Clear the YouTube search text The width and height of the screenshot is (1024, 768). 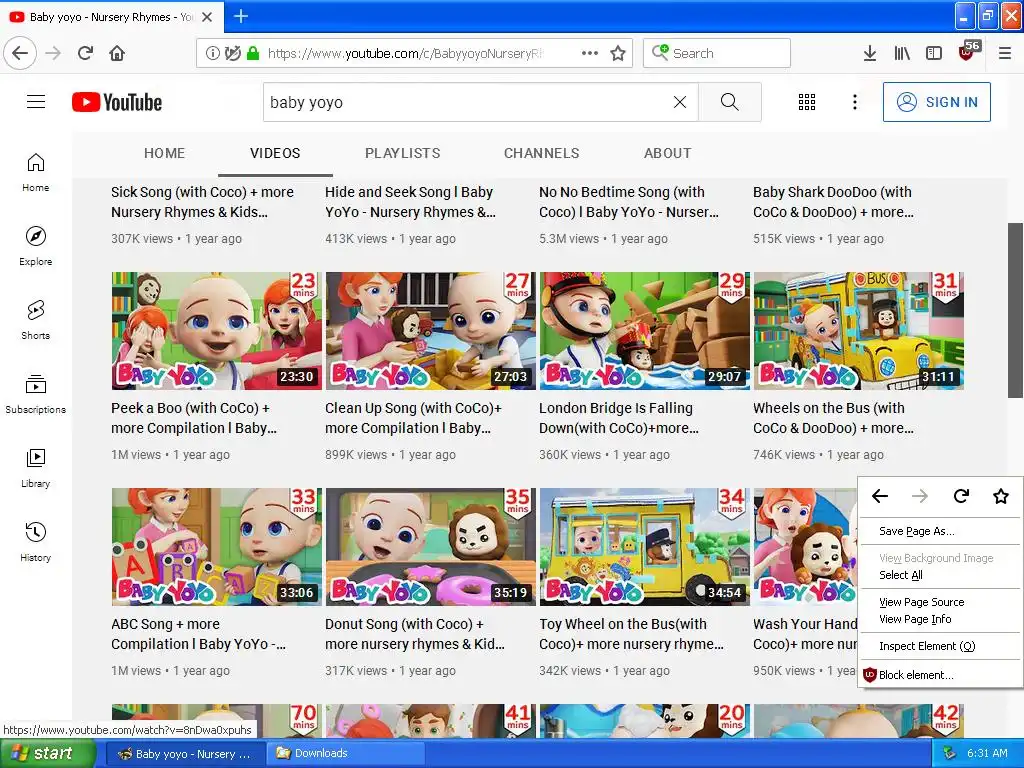680,102
